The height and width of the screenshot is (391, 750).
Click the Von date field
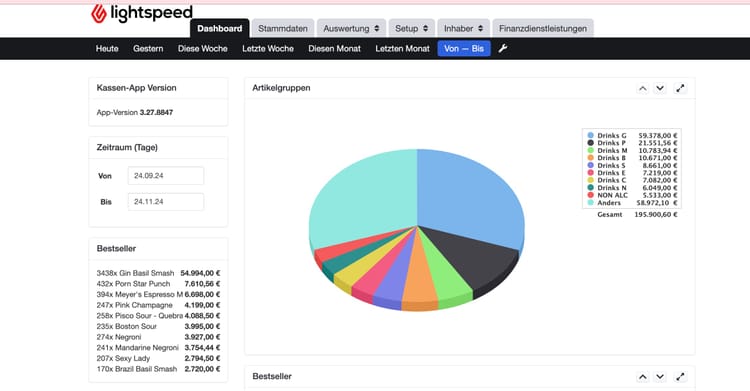coord(165,176)
